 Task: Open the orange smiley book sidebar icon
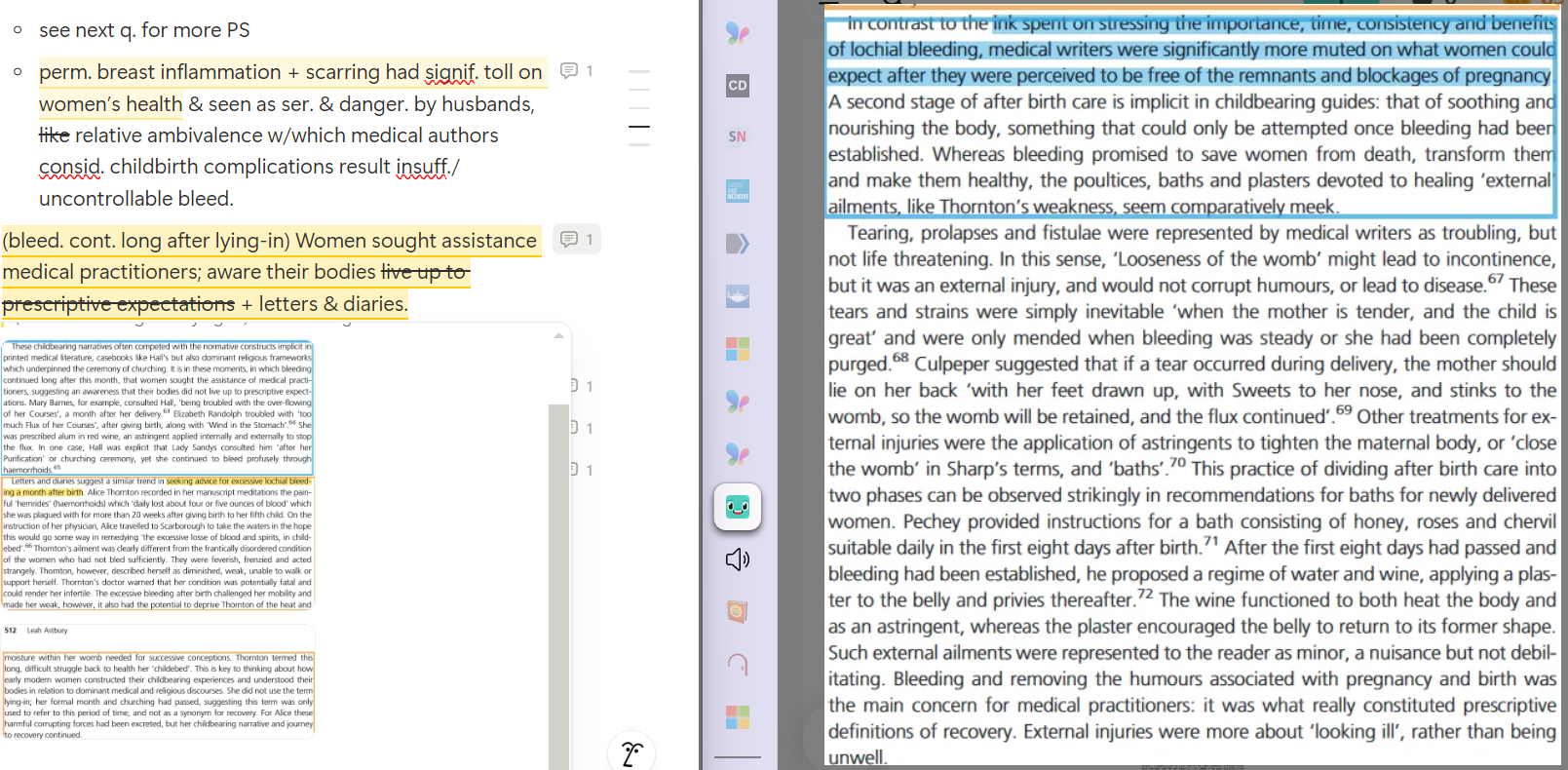point(738,612)
